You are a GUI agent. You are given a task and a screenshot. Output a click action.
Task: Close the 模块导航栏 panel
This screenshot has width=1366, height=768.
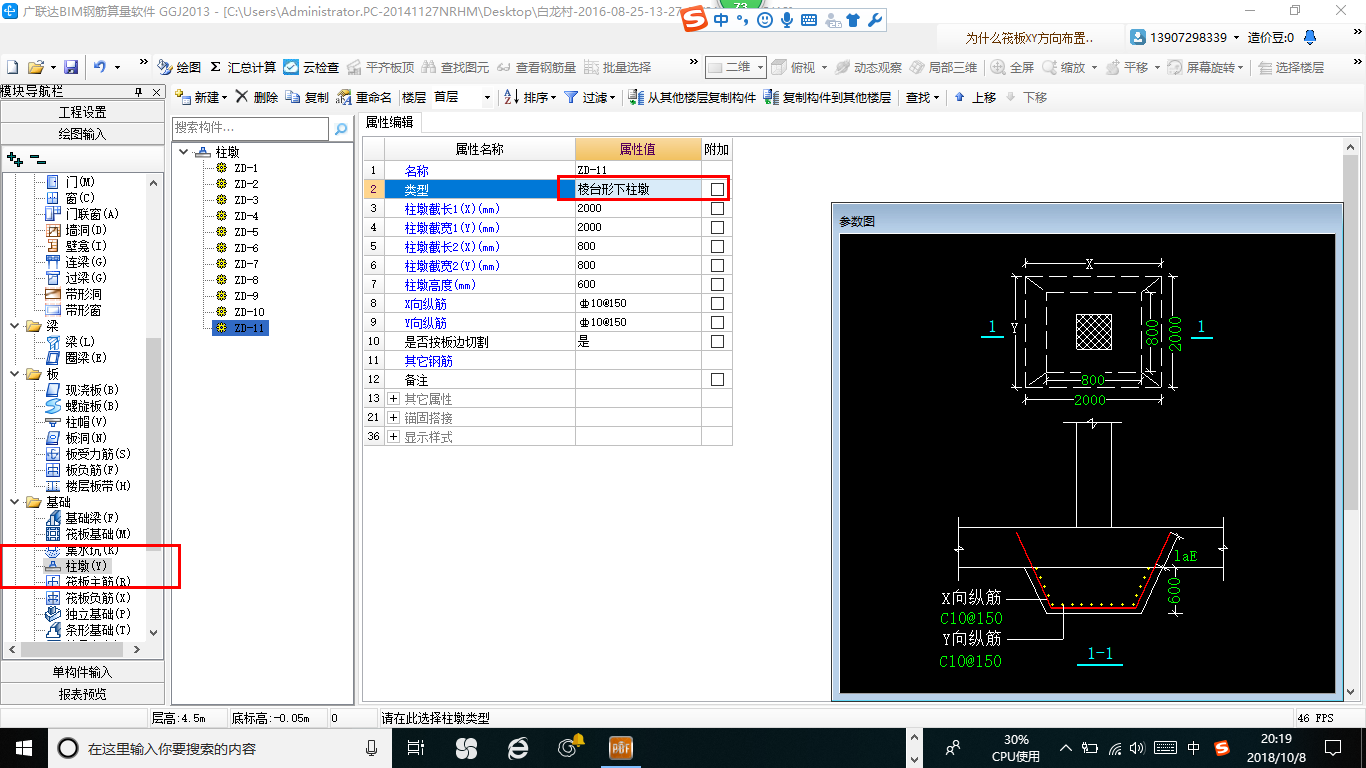click(x=156, y=92)
